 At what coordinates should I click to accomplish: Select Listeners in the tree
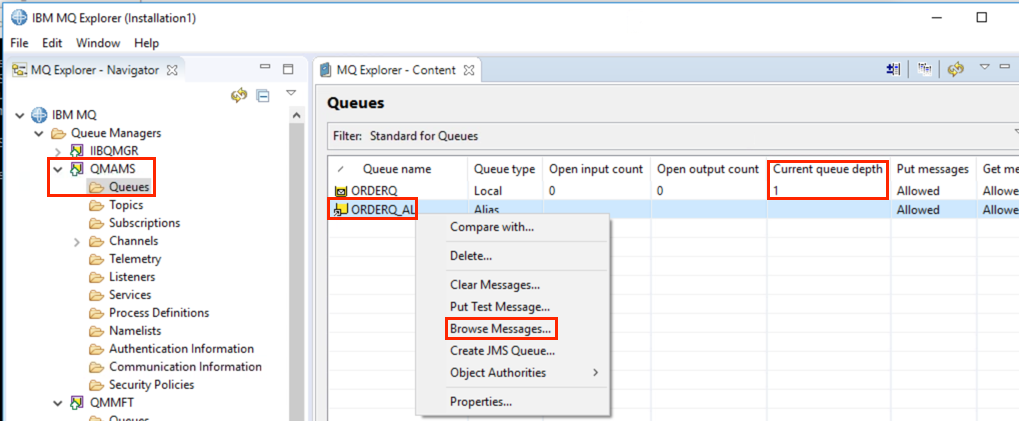(x=132, y=277)
